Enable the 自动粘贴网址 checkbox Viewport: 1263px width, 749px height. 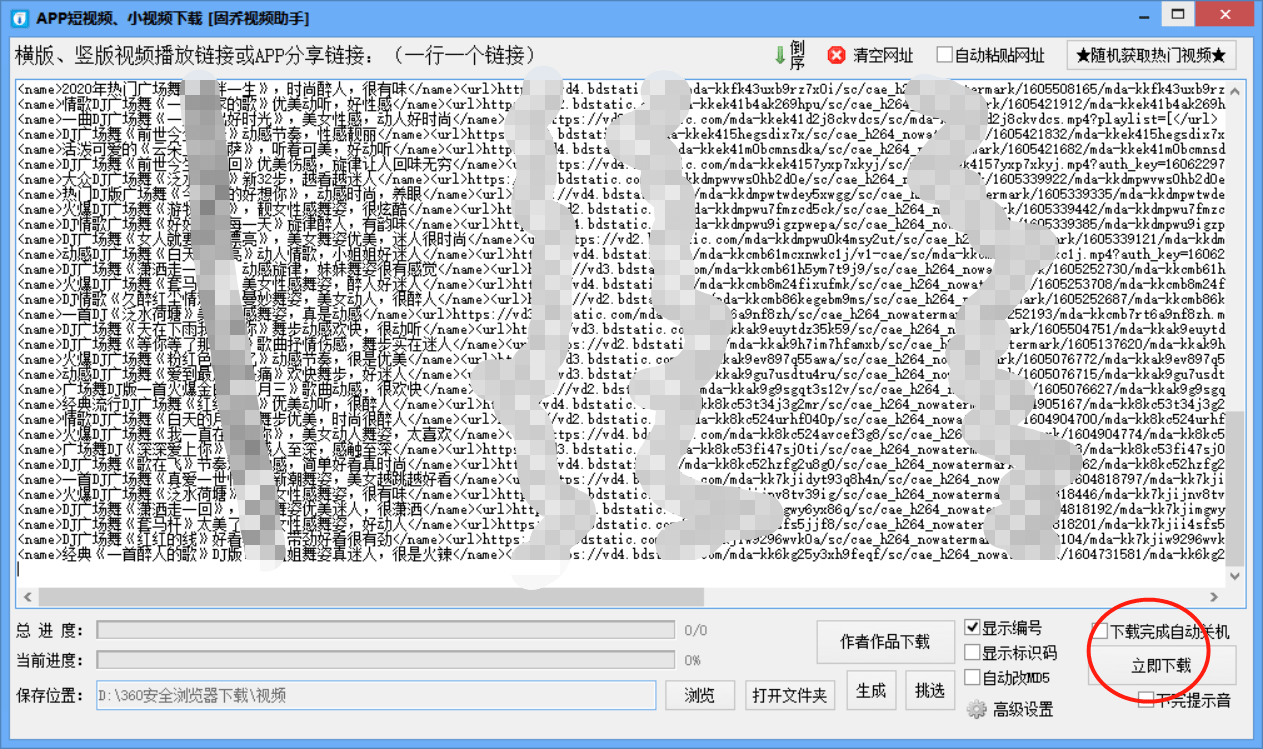[x=943, y=56]
